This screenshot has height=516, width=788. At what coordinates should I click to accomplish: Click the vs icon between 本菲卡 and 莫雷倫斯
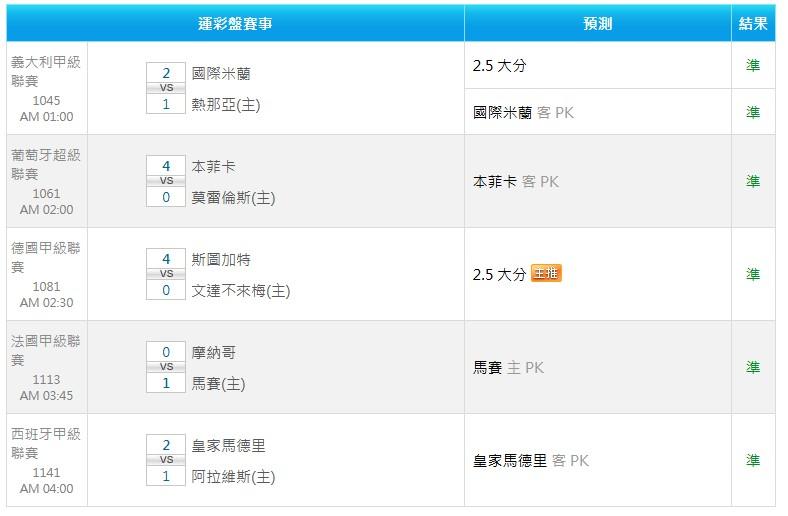[x=166, y=181]
